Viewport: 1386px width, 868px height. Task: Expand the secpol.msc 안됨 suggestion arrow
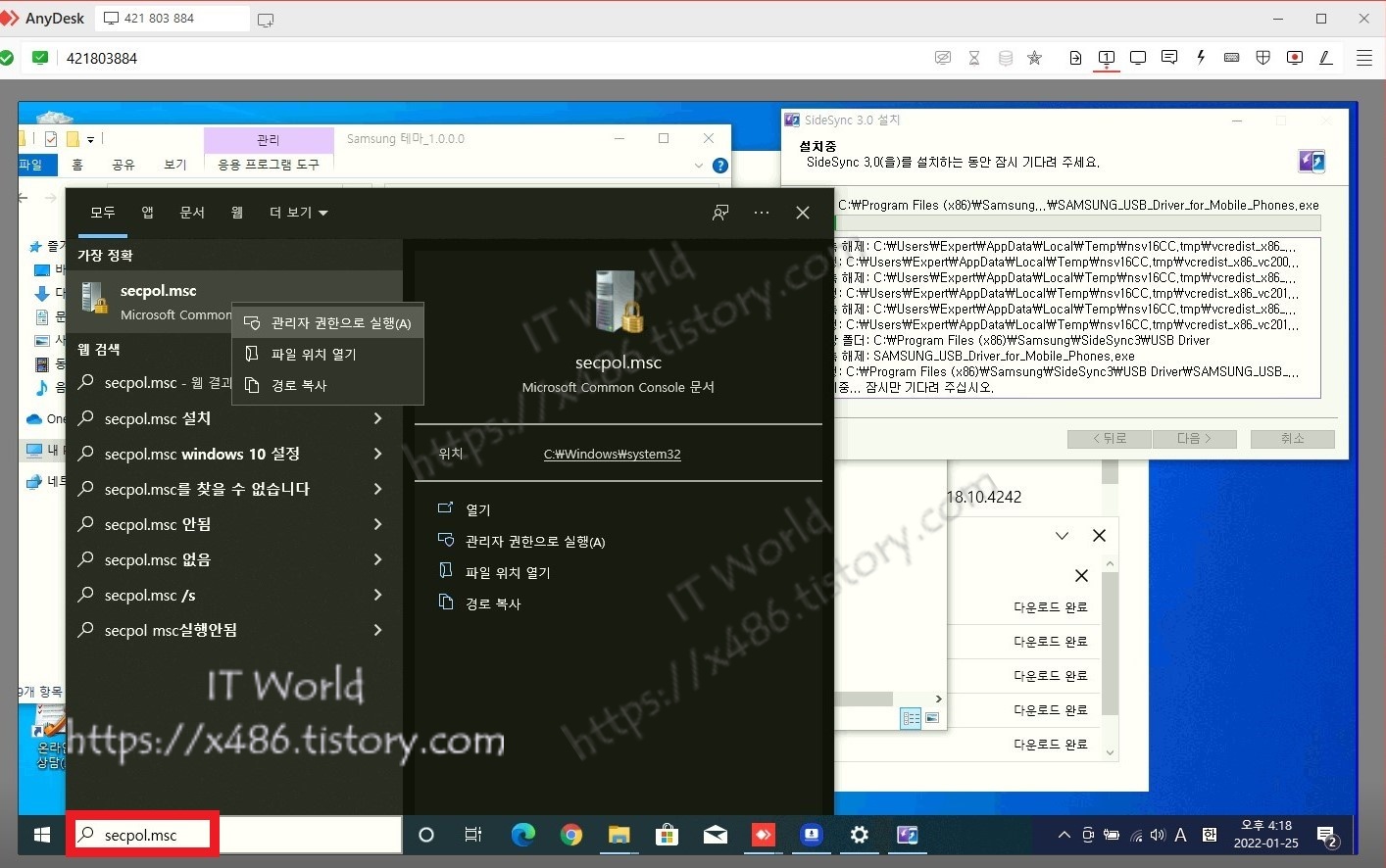tap(377, 524)
